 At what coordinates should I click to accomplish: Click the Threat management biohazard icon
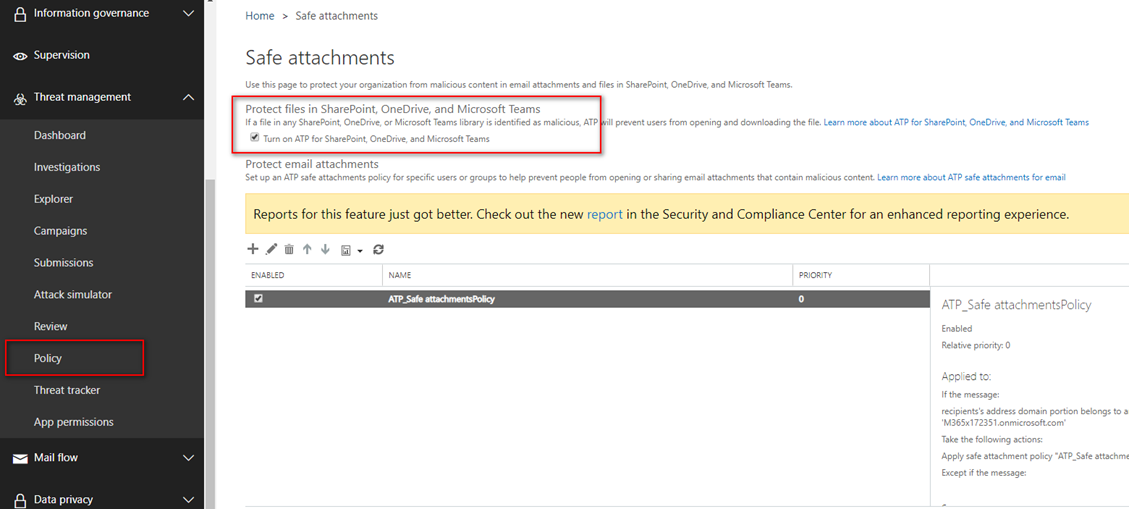click(x=20, y=98)
